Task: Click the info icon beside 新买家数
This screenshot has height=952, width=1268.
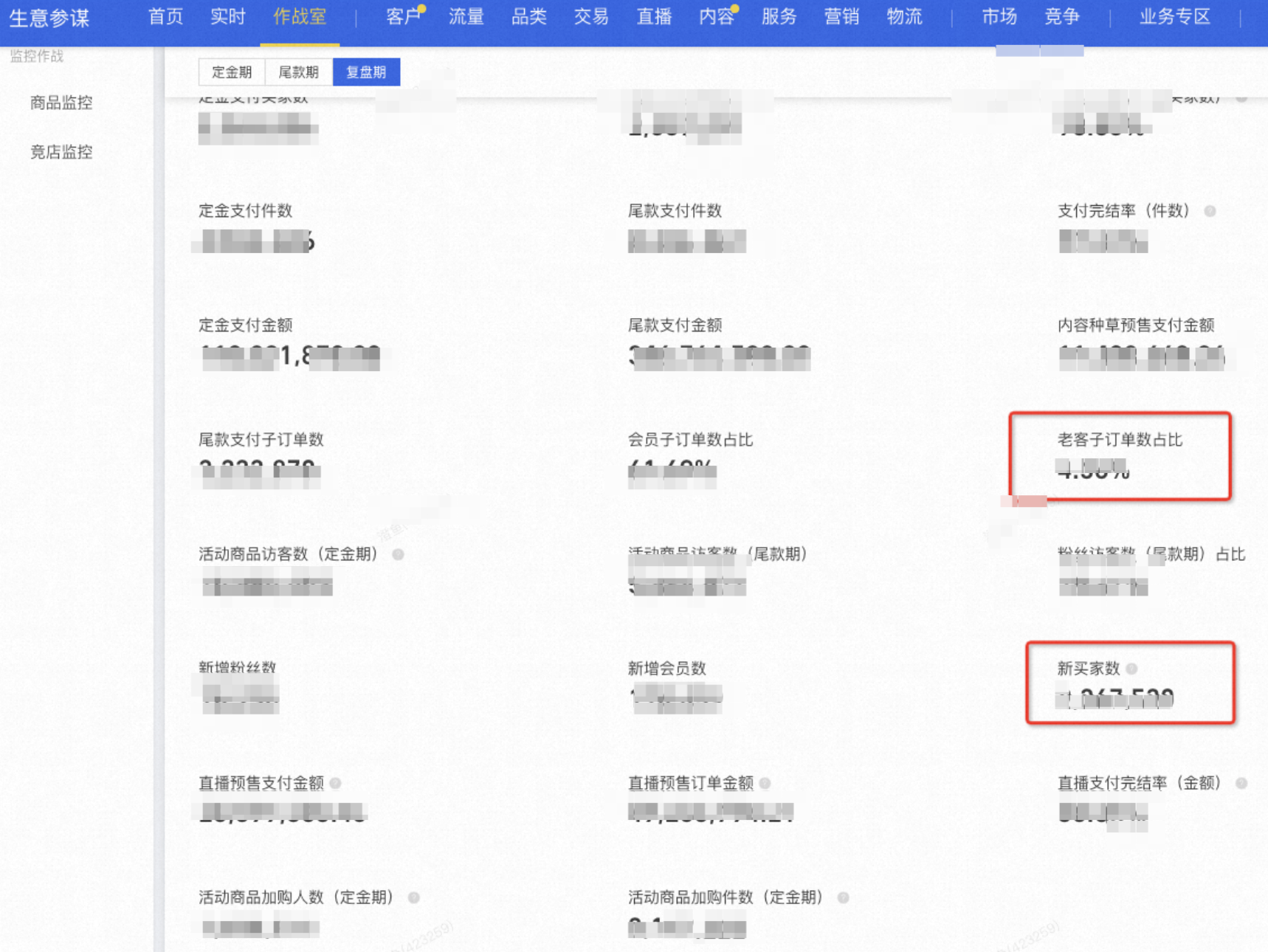Action: (1131, 669)
